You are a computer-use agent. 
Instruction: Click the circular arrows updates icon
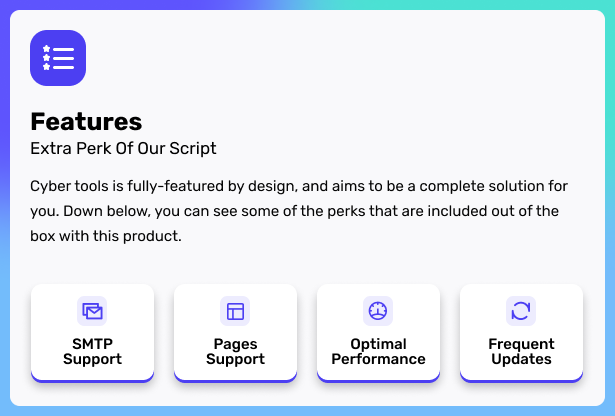pos(521,311)
